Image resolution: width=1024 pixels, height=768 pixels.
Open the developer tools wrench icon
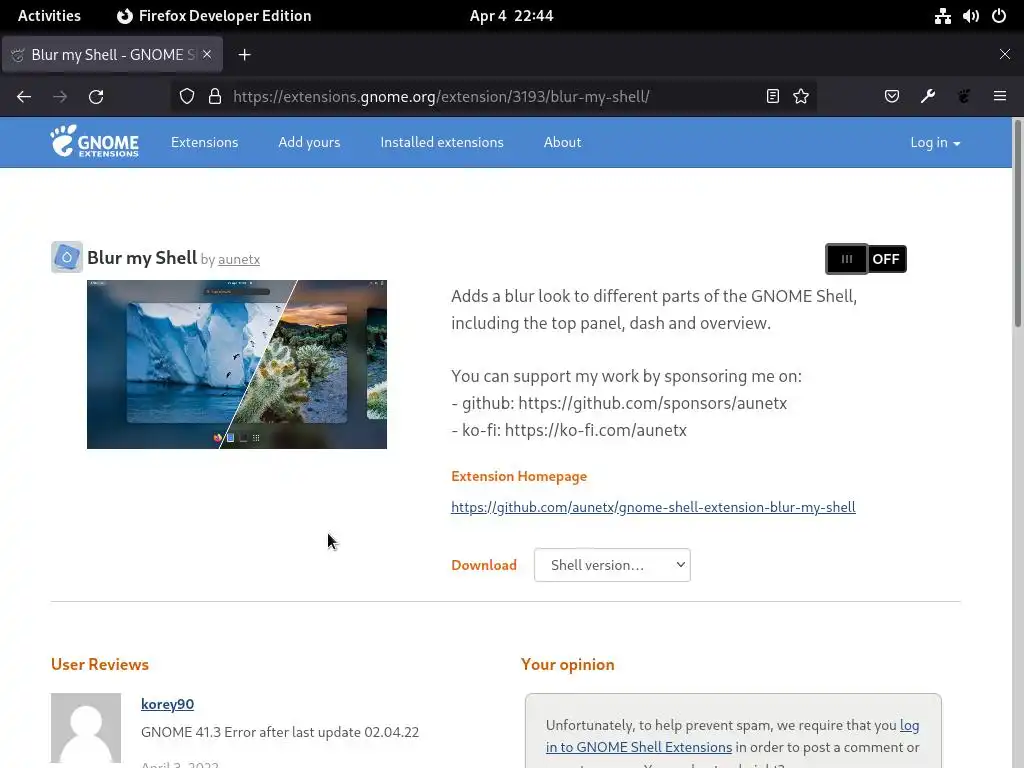(927, 97)
